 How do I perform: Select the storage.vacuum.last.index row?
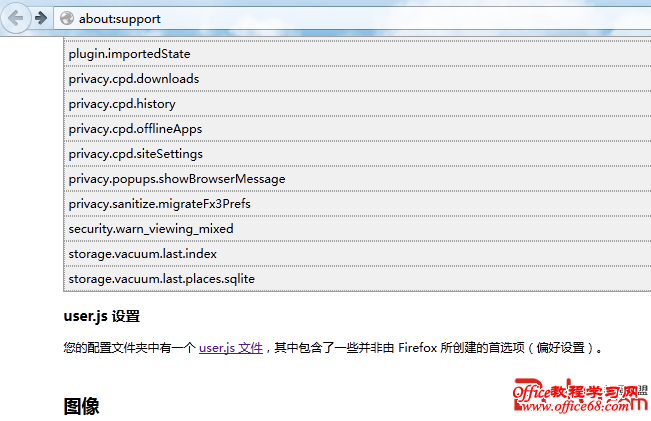click(357, 254)
